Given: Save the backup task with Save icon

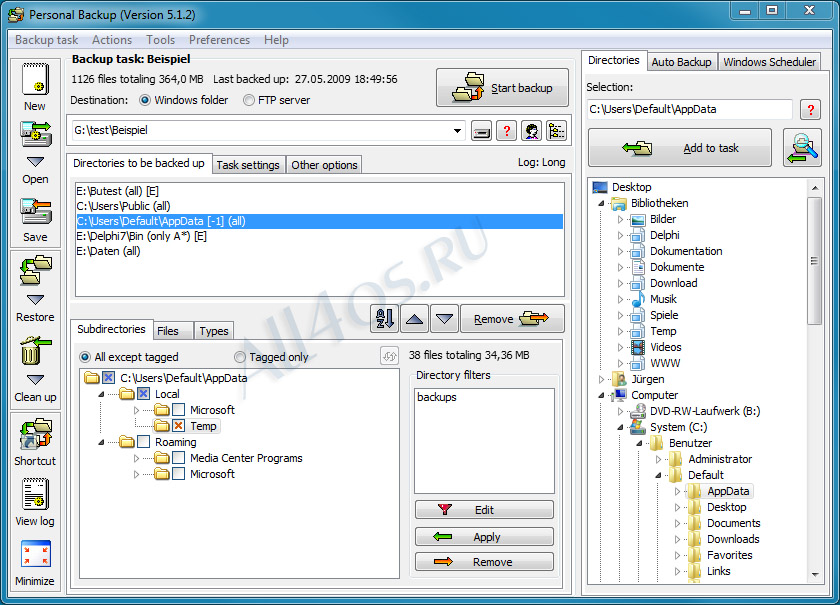Looking at the screenshot, I should [x=35, y=211].
